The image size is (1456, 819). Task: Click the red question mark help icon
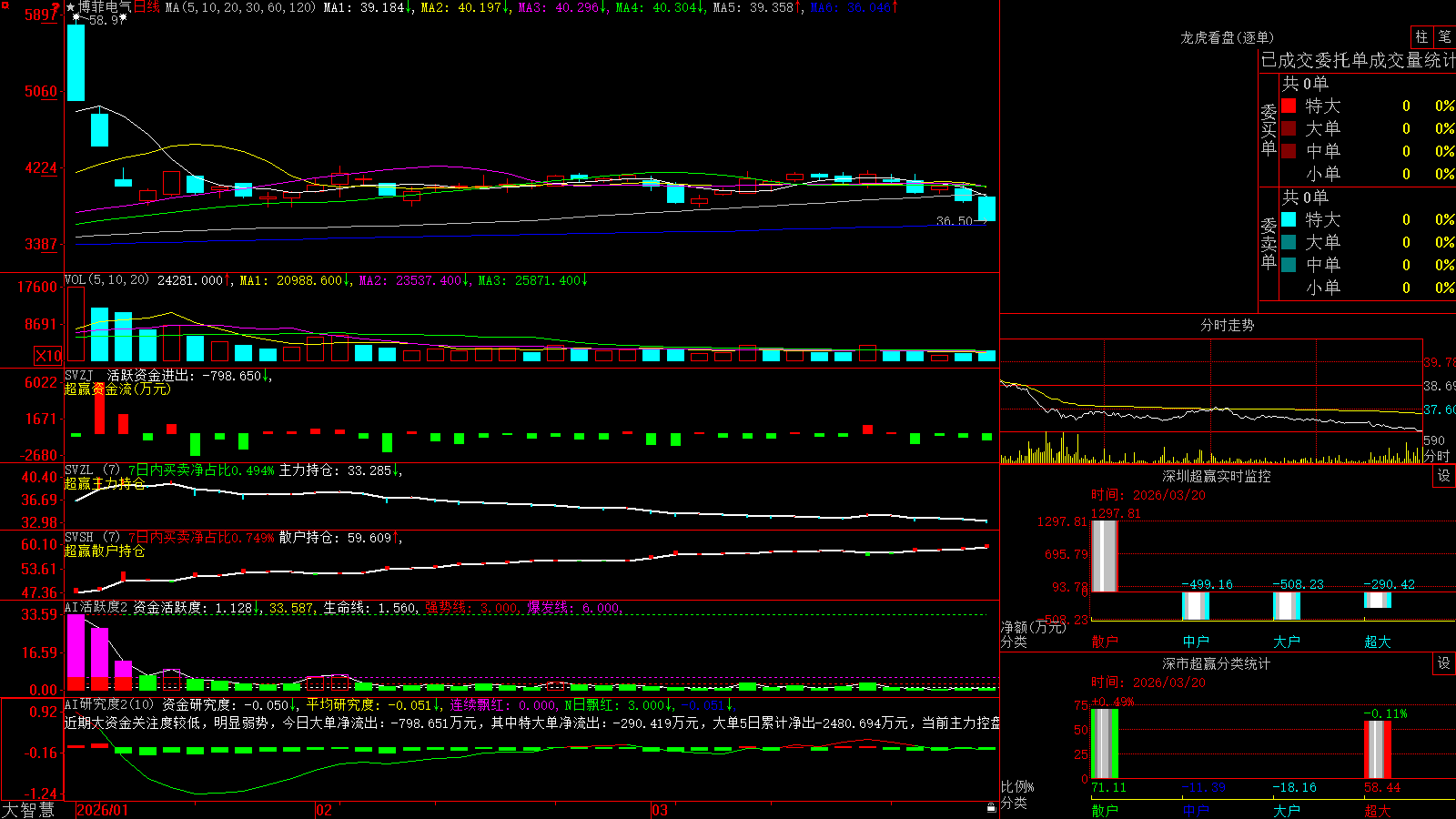(x=56, y=7)
